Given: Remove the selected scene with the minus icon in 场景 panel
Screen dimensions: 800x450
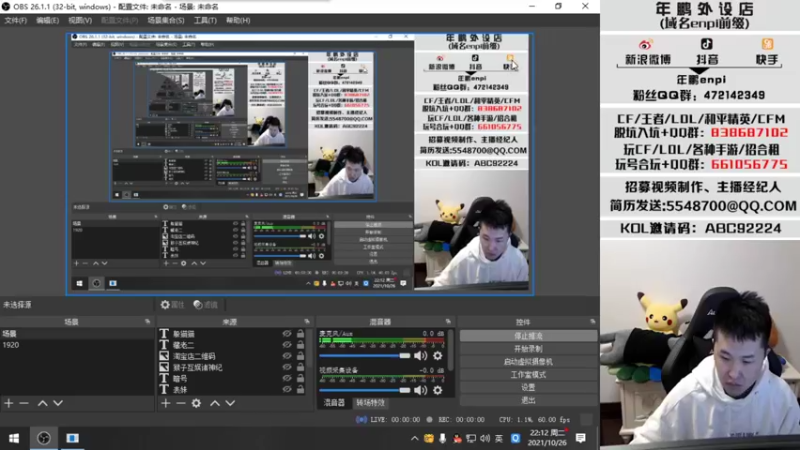Looking at the screenshot, I should (24, 403).
